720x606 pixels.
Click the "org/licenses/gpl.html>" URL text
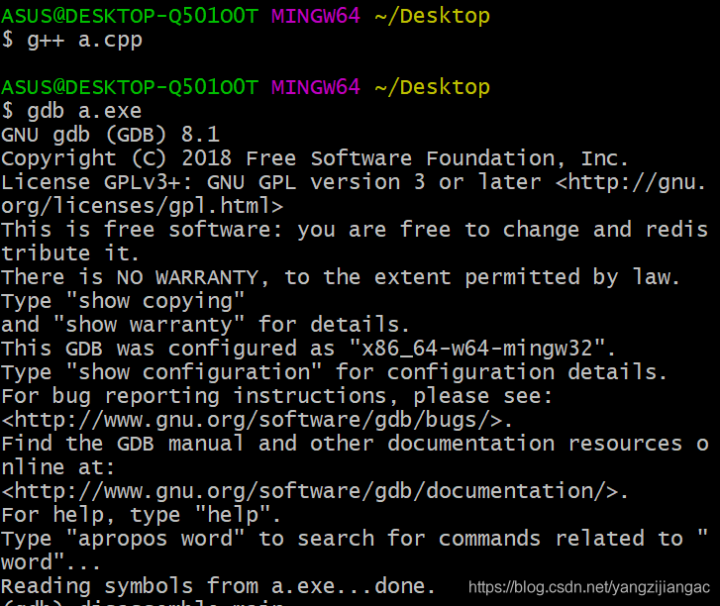click(142, 206)
